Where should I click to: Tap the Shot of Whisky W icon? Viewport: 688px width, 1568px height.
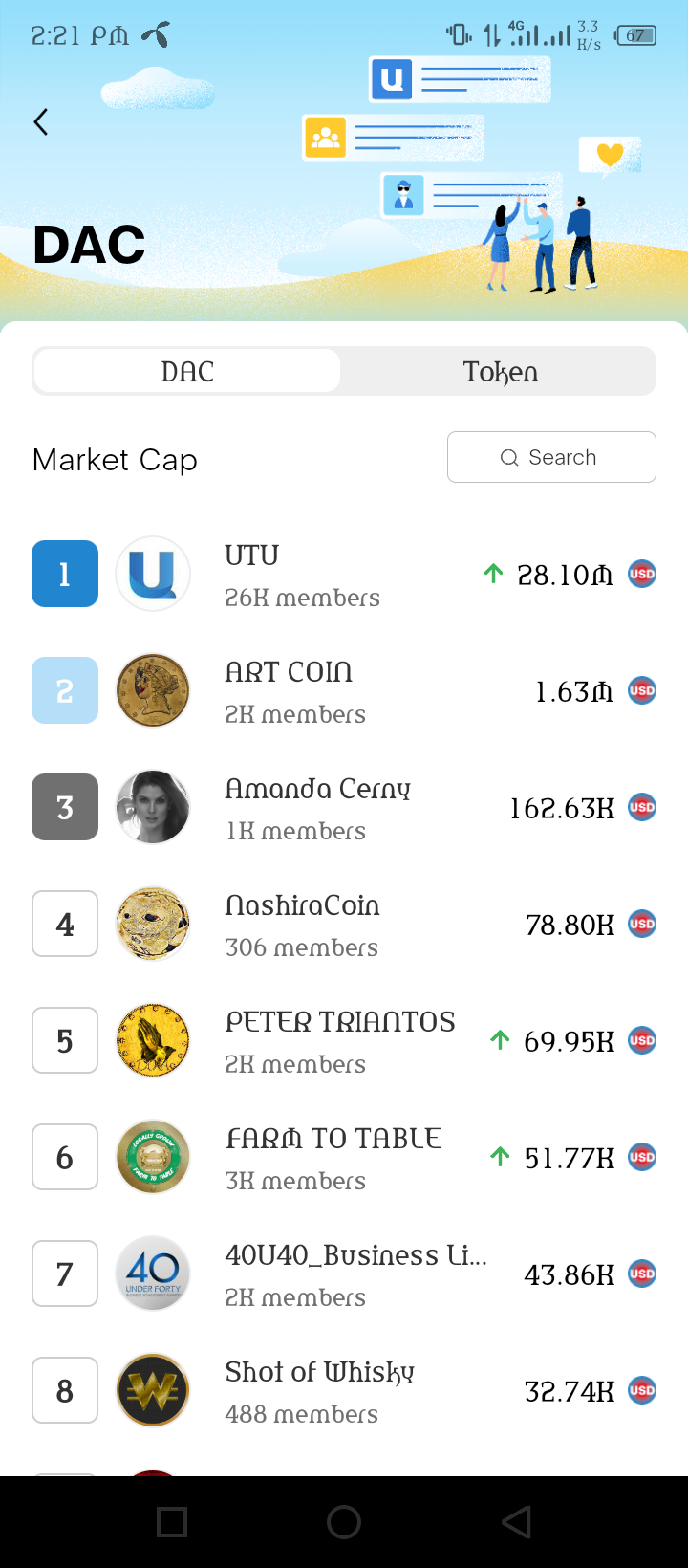(153, 1390)
